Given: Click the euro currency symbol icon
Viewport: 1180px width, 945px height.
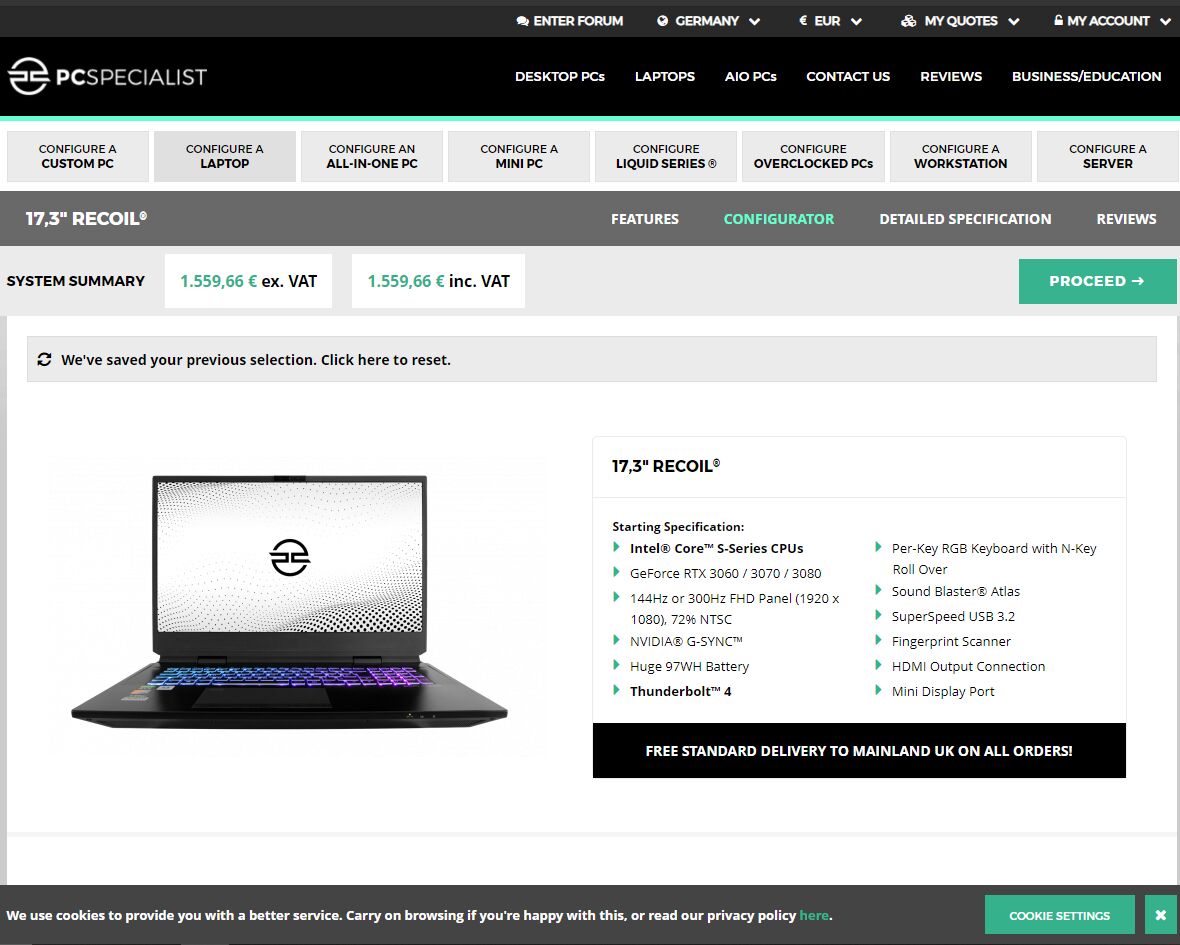Looking at the screenshot, I should tap(803, 21).
